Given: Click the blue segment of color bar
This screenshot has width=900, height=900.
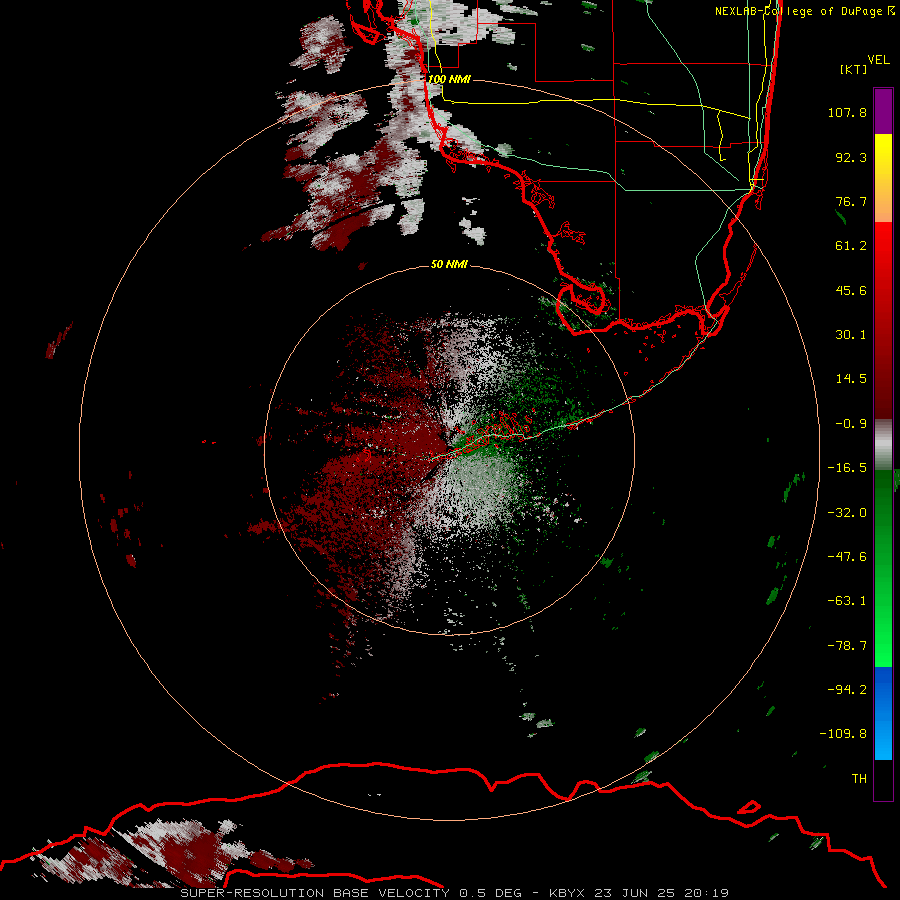Looking at the screenshot, I should (x=883, y=713).
